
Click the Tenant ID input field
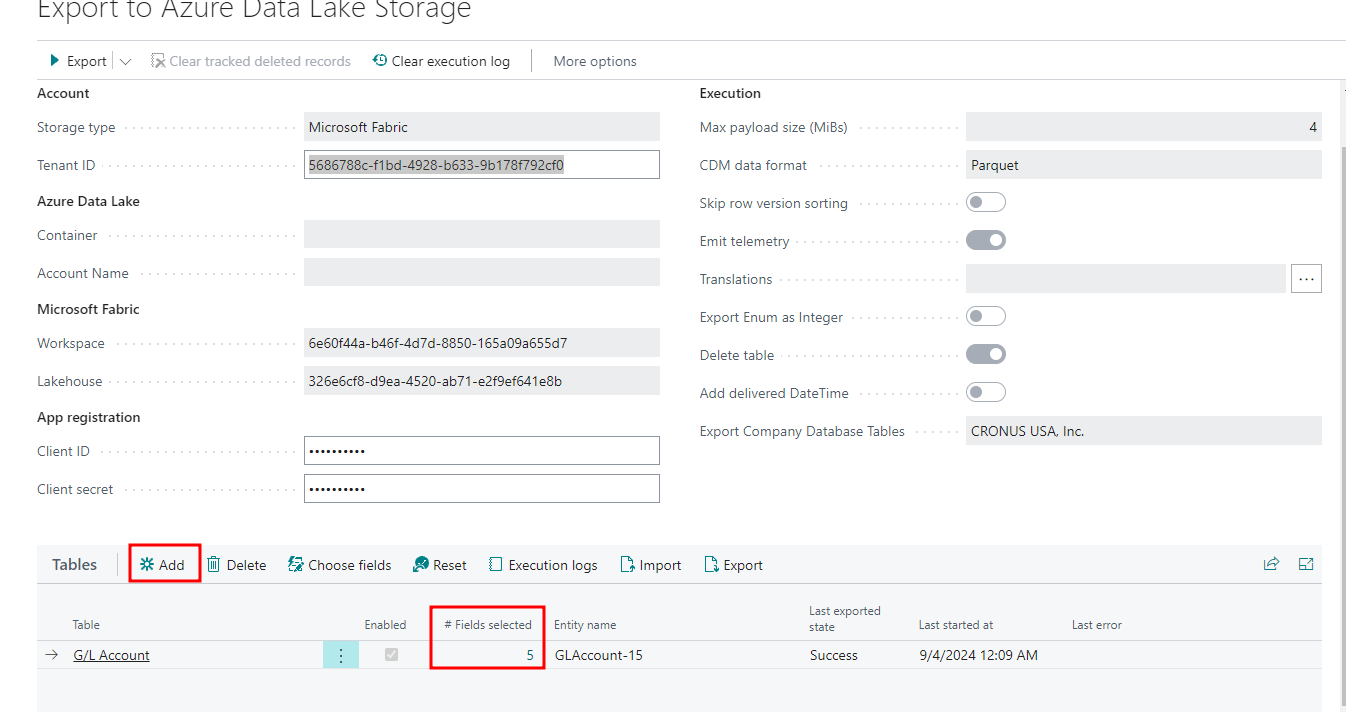tap(482, 165)
